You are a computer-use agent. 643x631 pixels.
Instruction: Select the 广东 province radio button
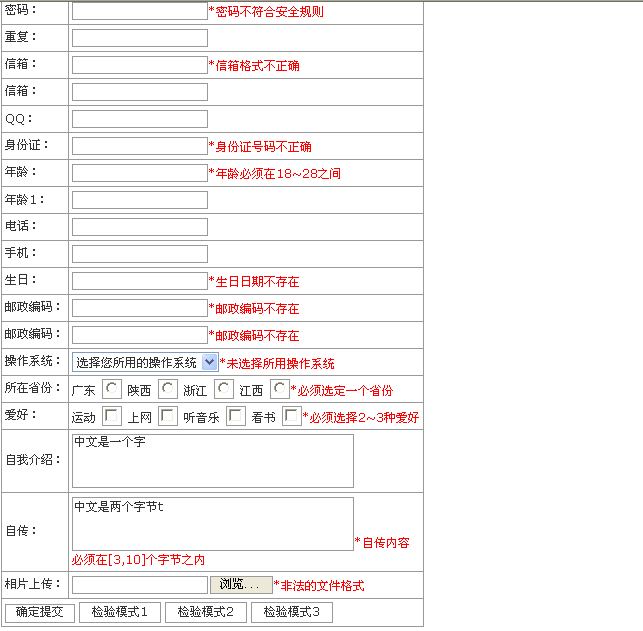(x=112, y=389)
